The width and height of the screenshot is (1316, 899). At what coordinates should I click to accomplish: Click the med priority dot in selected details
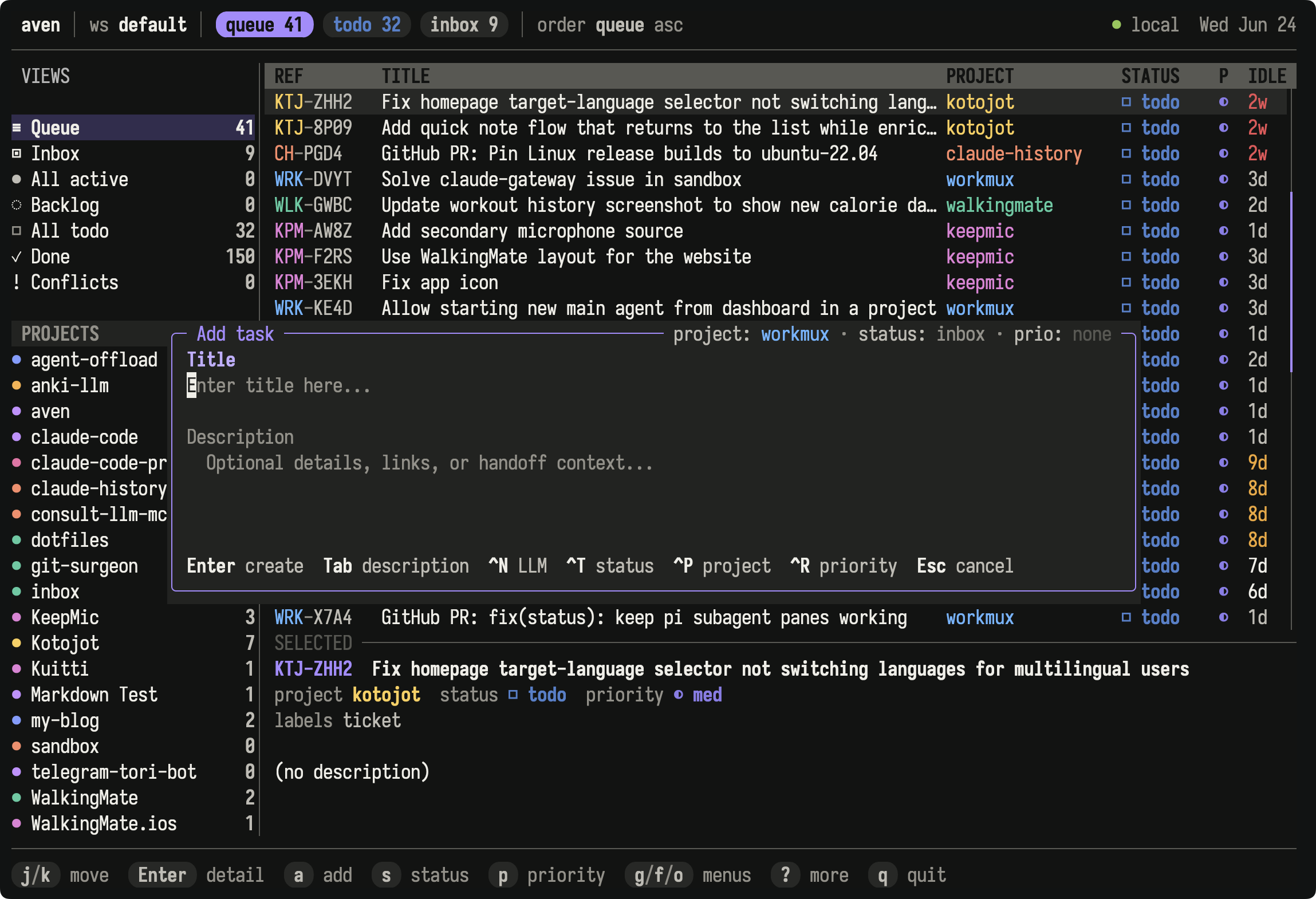(679, 695)
